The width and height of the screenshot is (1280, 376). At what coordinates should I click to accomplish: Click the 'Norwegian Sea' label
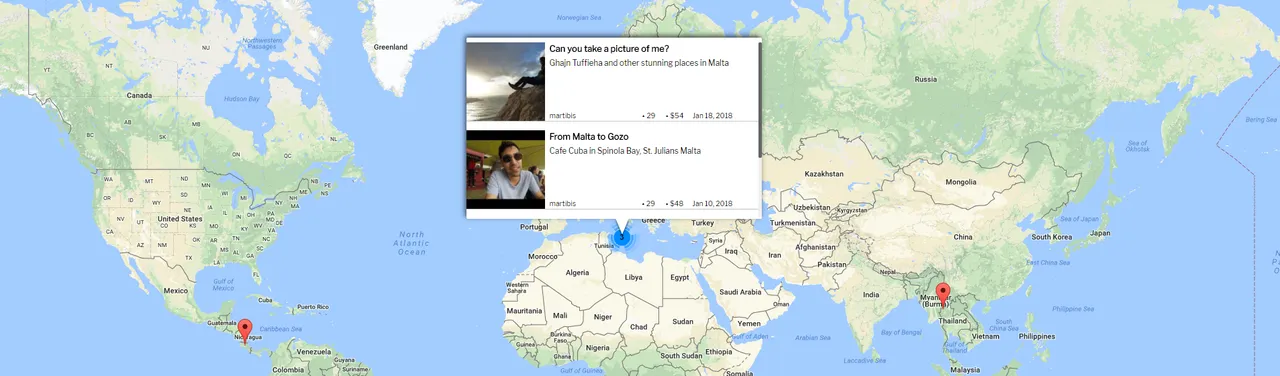580,17
